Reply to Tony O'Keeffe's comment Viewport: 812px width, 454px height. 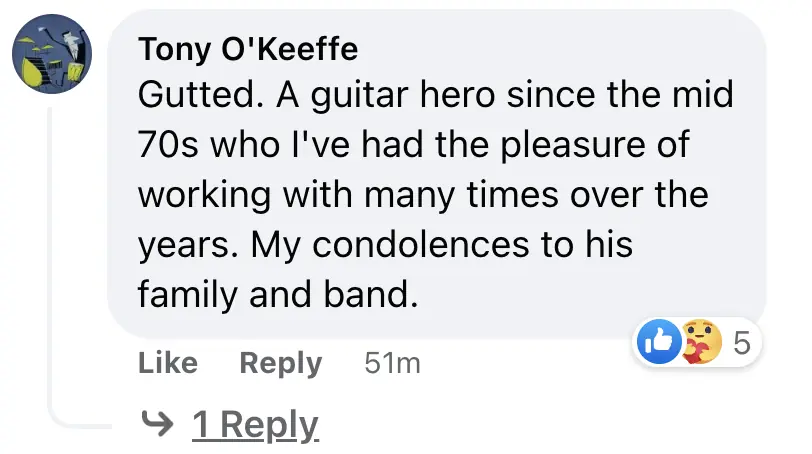280,364
